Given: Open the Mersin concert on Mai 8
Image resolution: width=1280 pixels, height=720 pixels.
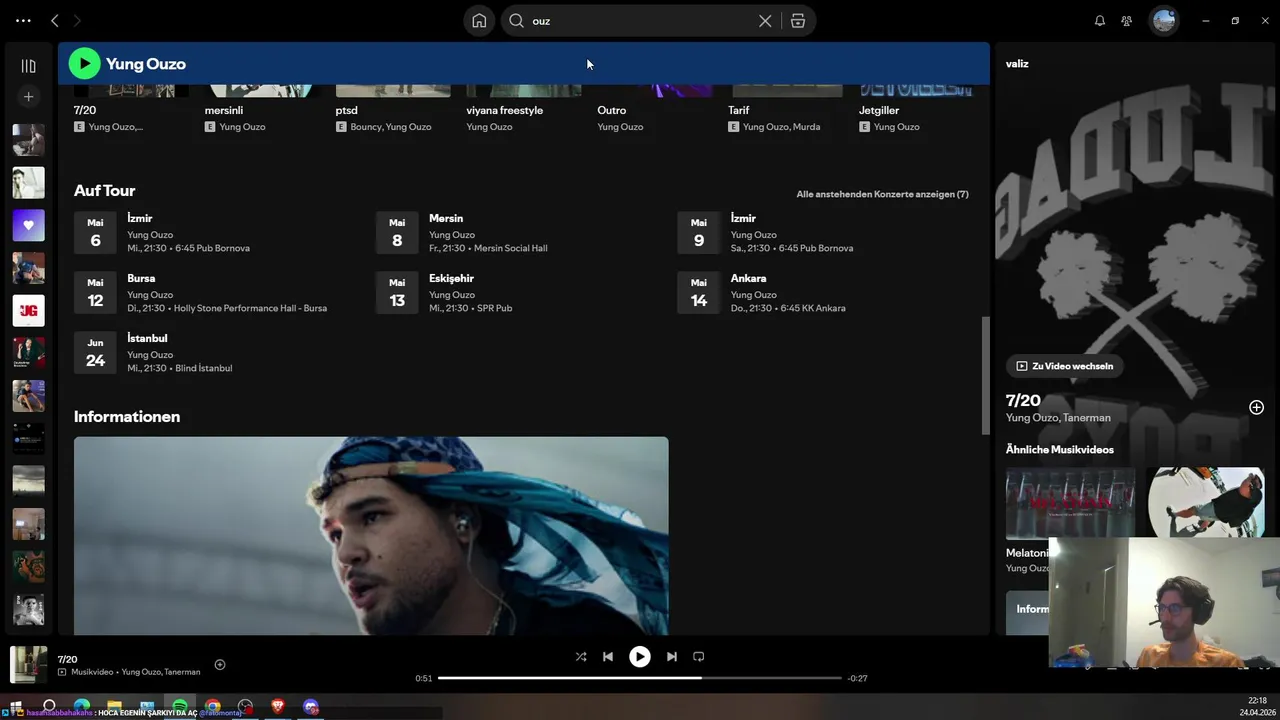Looking at the screenshot, I should pyautogui.click(x=520, y=233).
